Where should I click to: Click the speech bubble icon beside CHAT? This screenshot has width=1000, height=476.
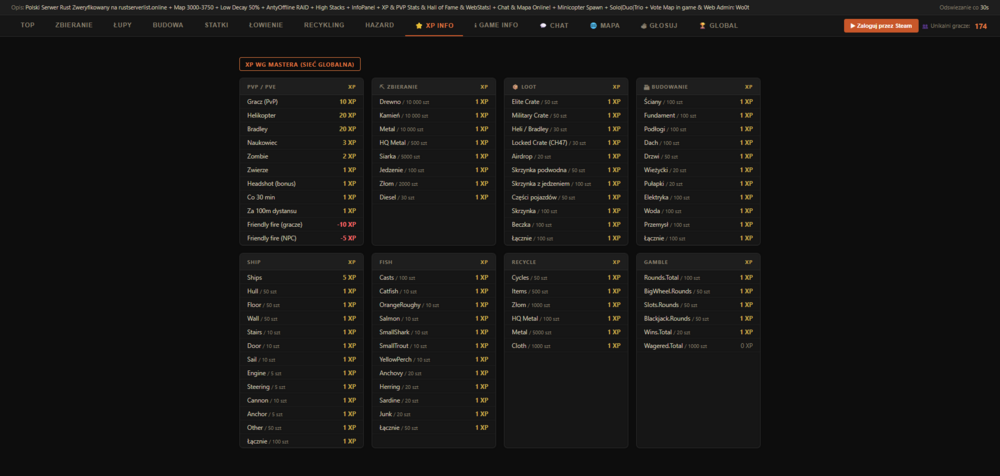click(x=543, y=26)
